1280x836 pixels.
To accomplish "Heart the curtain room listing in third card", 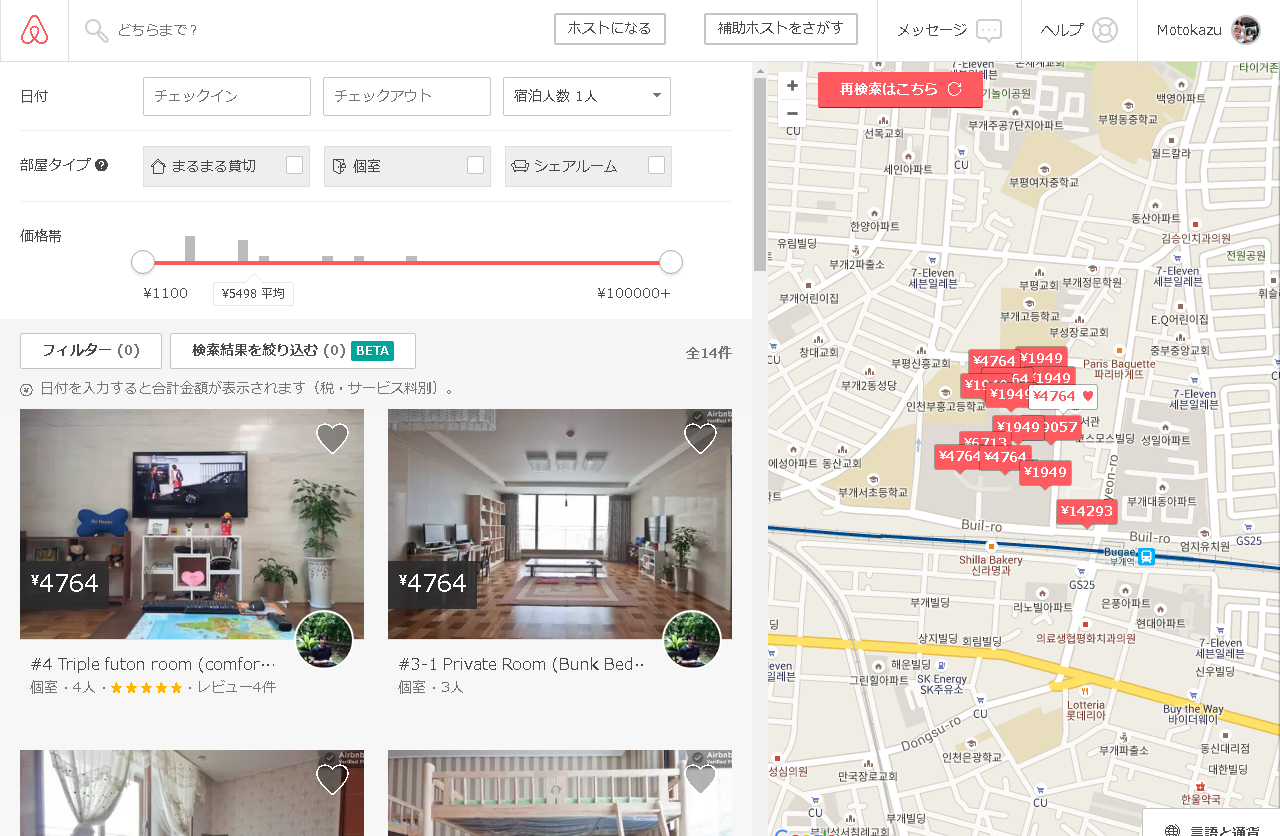I will 332,778.
